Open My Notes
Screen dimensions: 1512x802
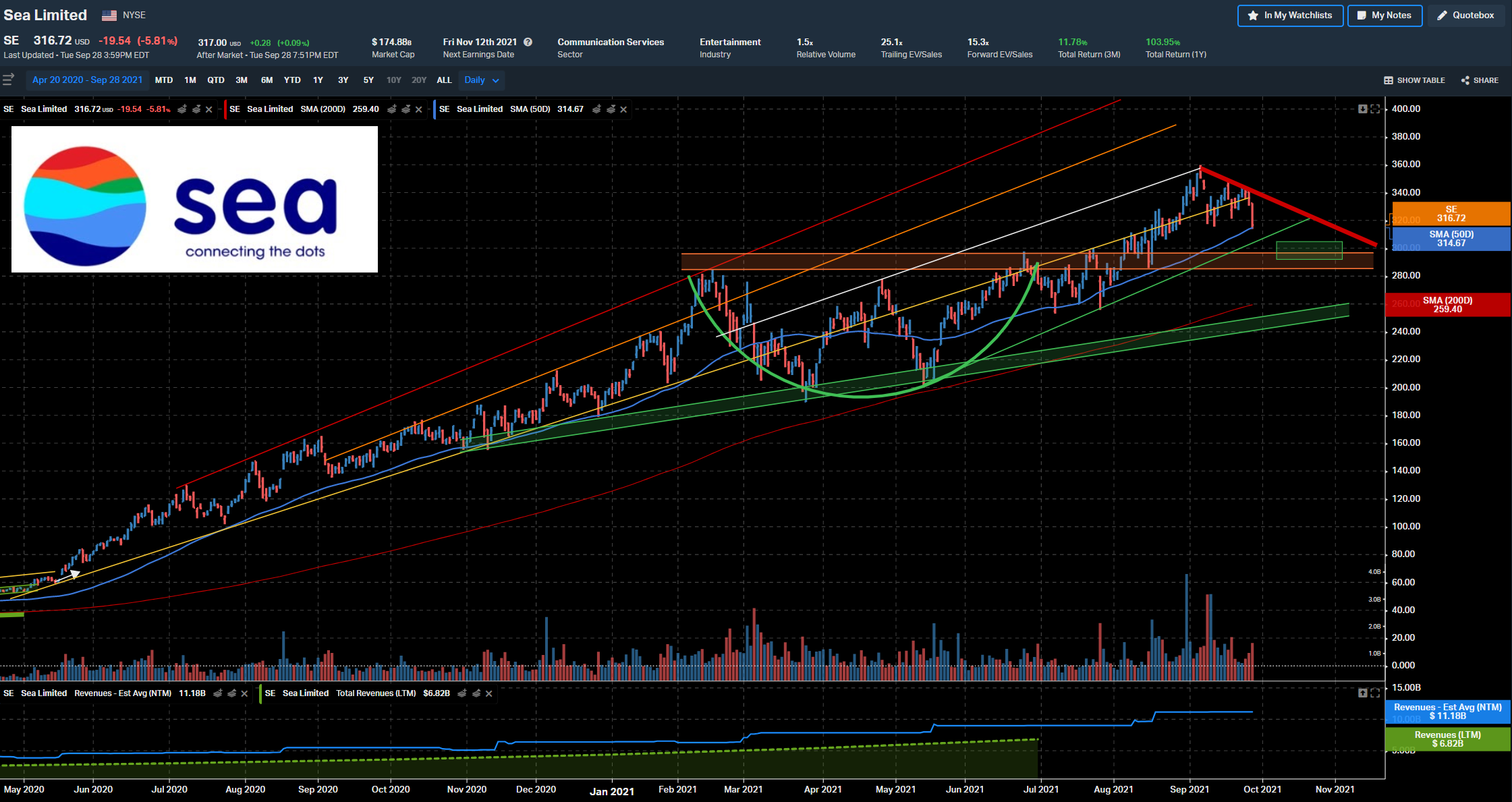click(x=1384, y=16)
